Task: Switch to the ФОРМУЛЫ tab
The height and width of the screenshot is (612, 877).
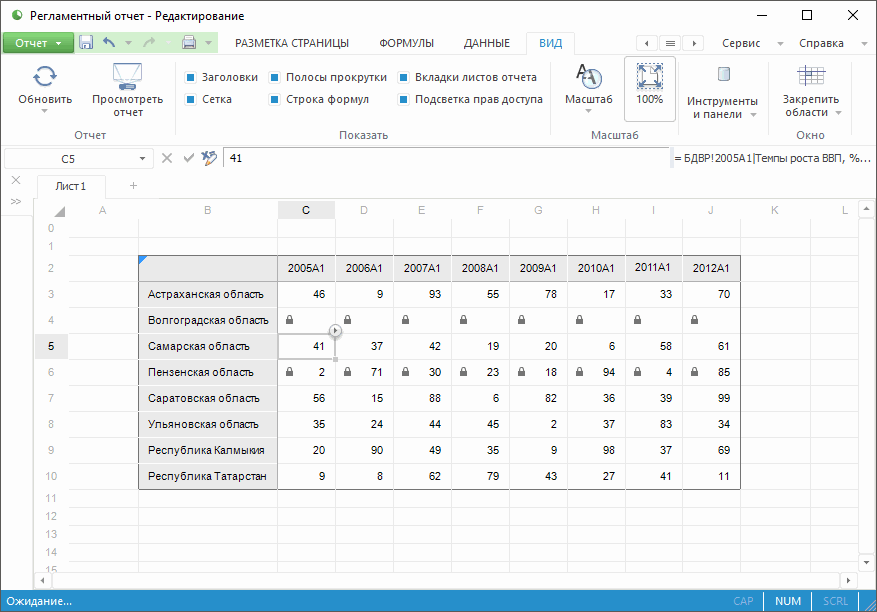Action: click(x=406, y=43)
